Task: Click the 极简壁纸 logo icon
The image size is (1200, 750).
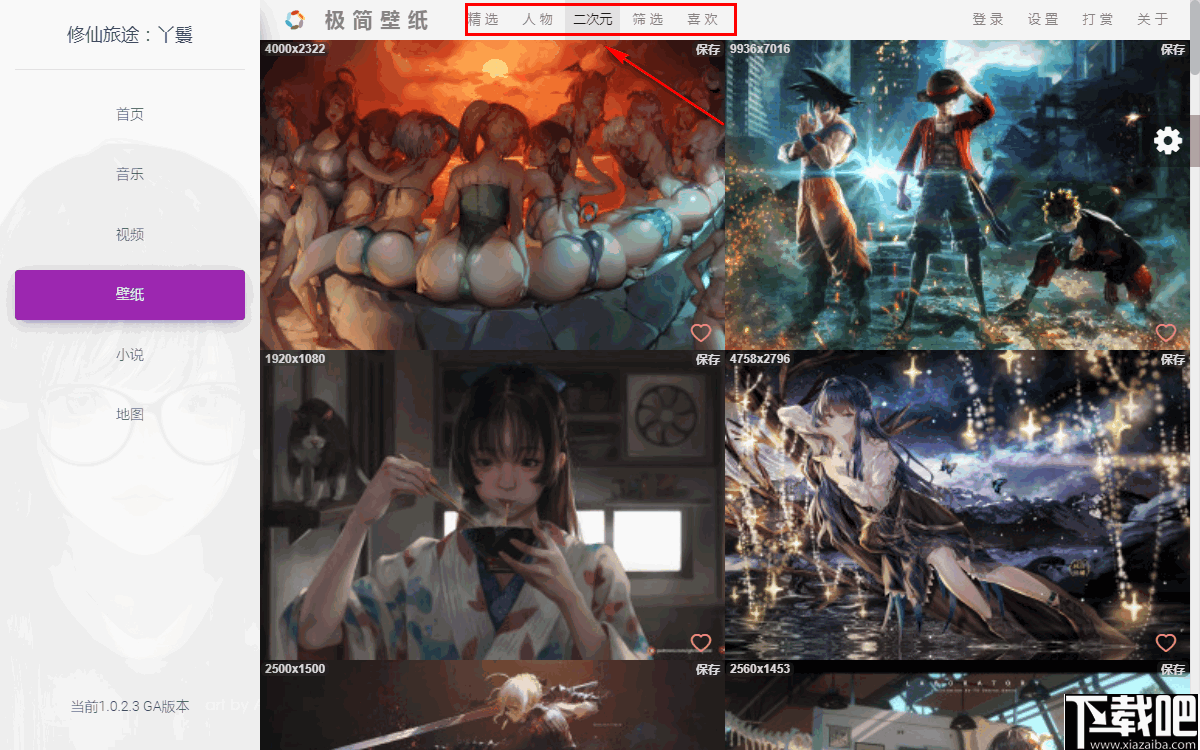Action: [x=294, y=19]
